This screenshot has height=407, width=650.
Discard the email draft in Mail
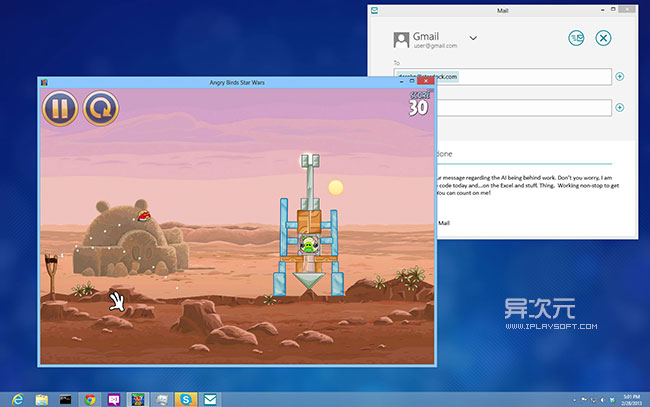click(603, 38)
